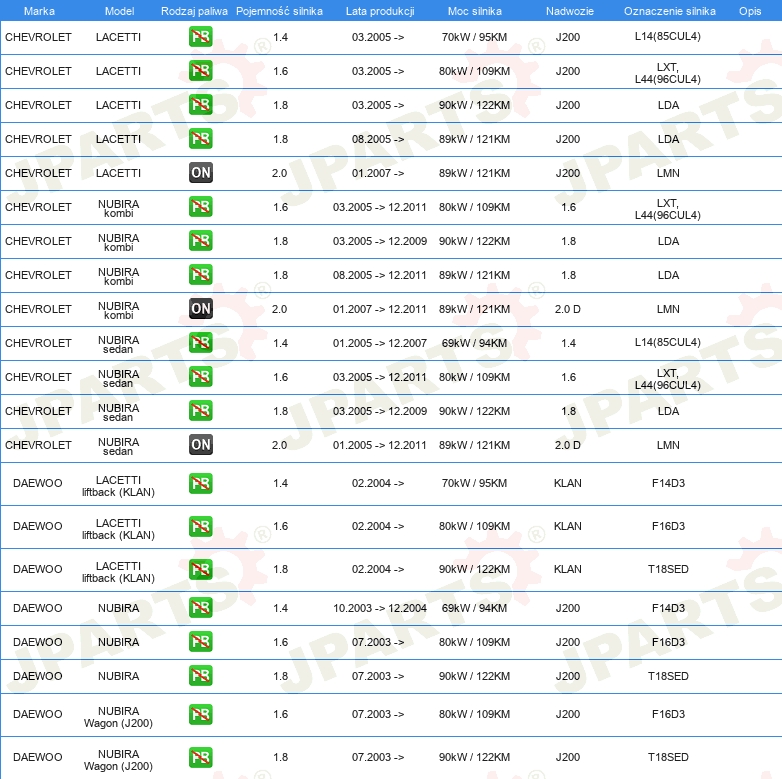
Task: Click T18SED engine code in Nubira Wagon row
Action: point(668,757)
